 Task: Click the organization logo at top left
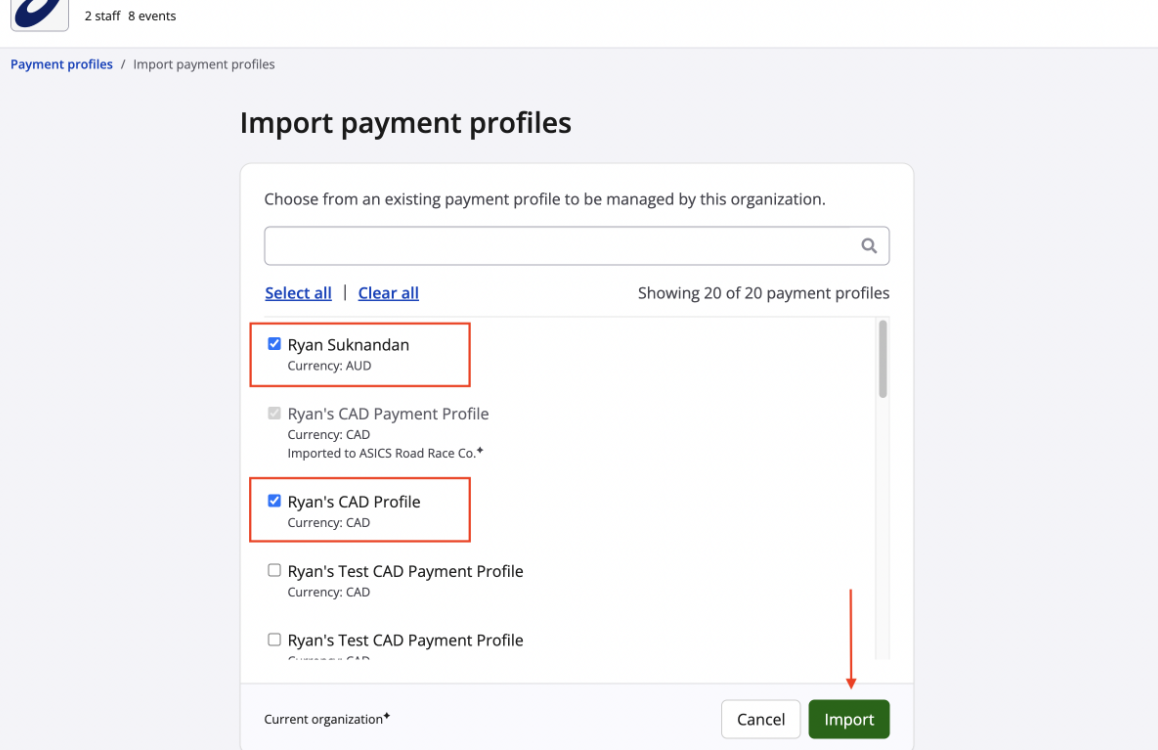[40, 14]
